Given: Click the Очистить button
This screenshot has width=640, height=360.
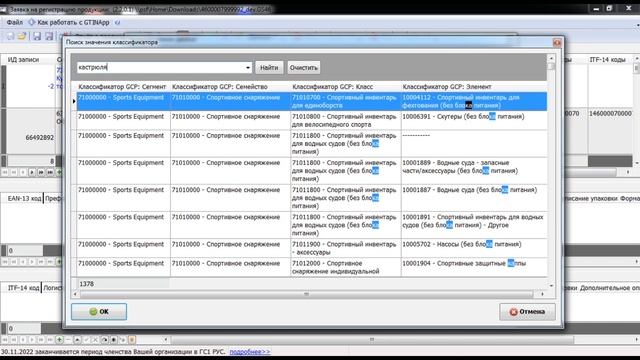Looking at the screenshot, I should pyautogui.click(x=303, y=67).
